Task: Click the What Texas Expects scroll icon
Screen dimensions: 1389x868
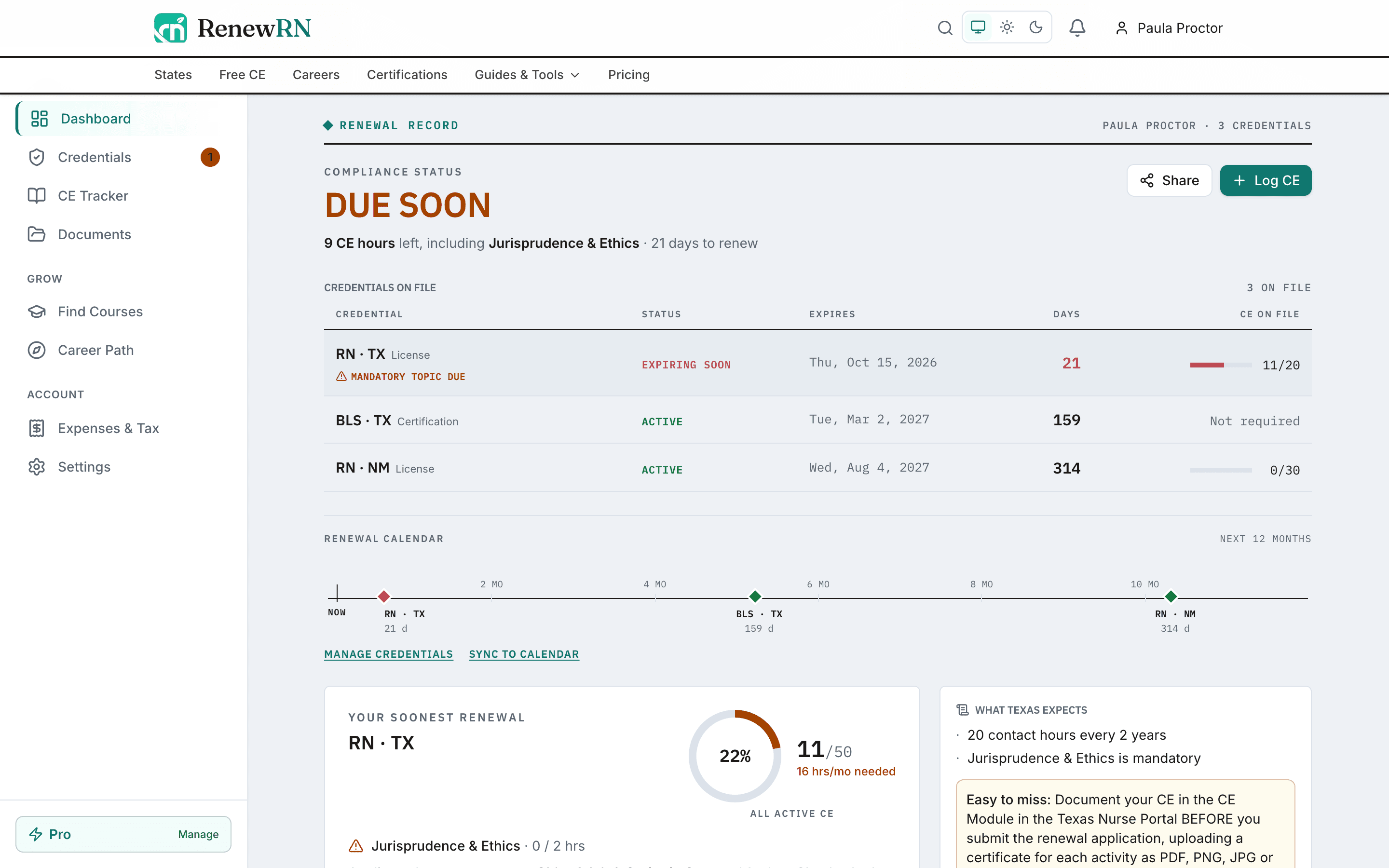Action: point(963,710)
